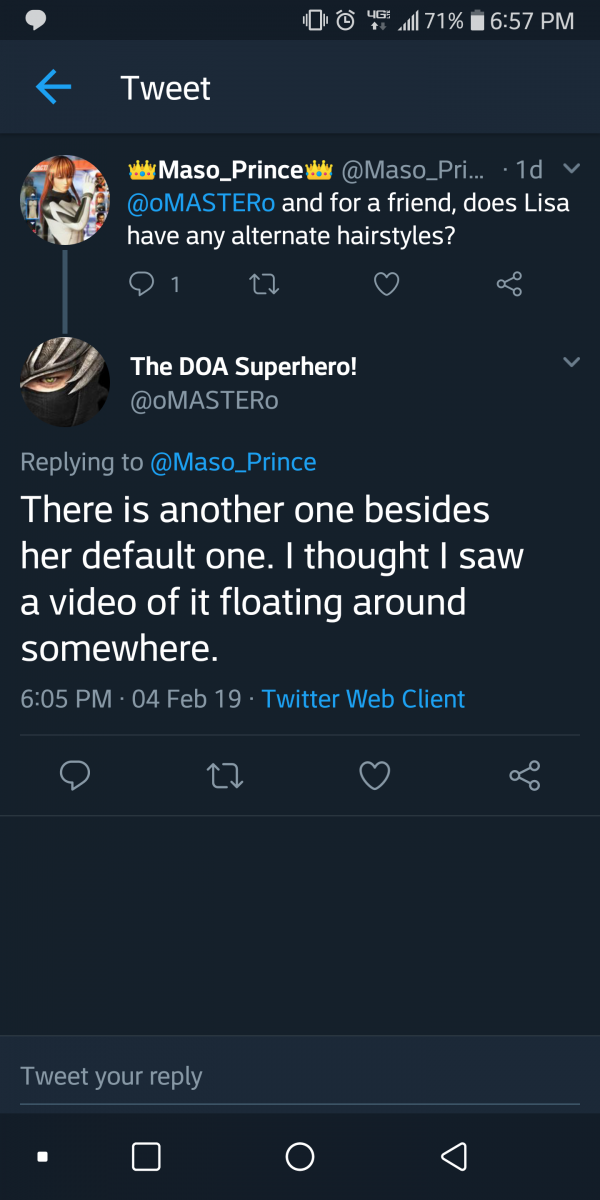The width and height of the screenshot is (600, 1200).
Task: Open the @oMASTERo mention link
Action: [x=200, y=203]
